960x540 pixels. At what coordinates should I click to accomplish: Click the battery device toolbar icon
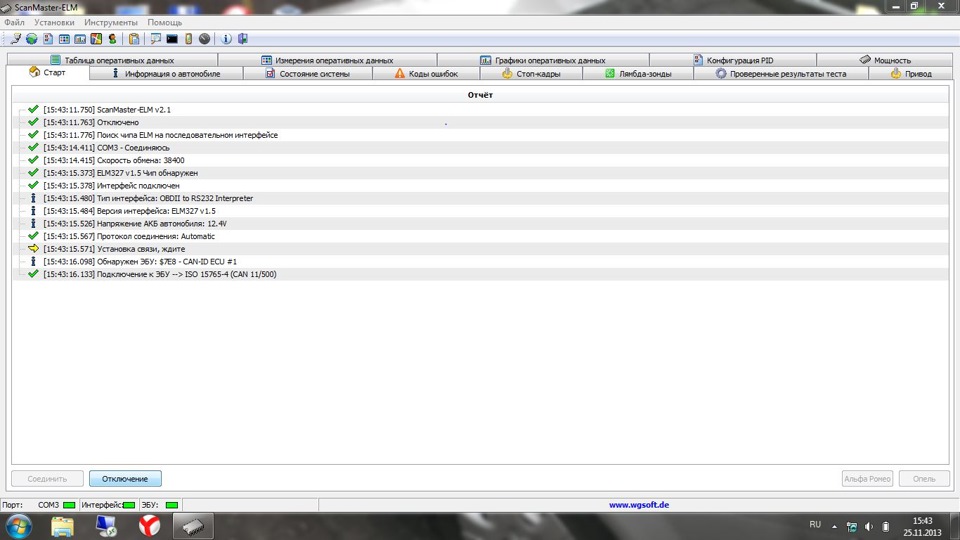(x=189, y=39)
